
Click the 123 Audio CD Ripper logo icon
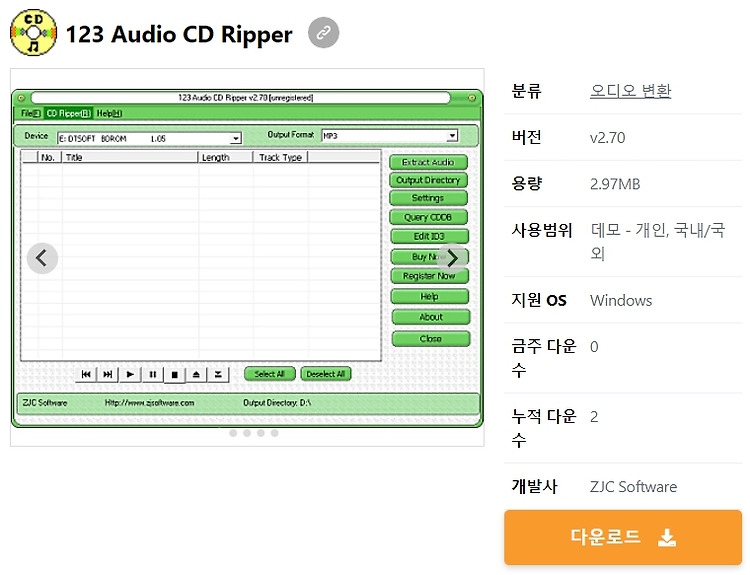tap(33, 33)
